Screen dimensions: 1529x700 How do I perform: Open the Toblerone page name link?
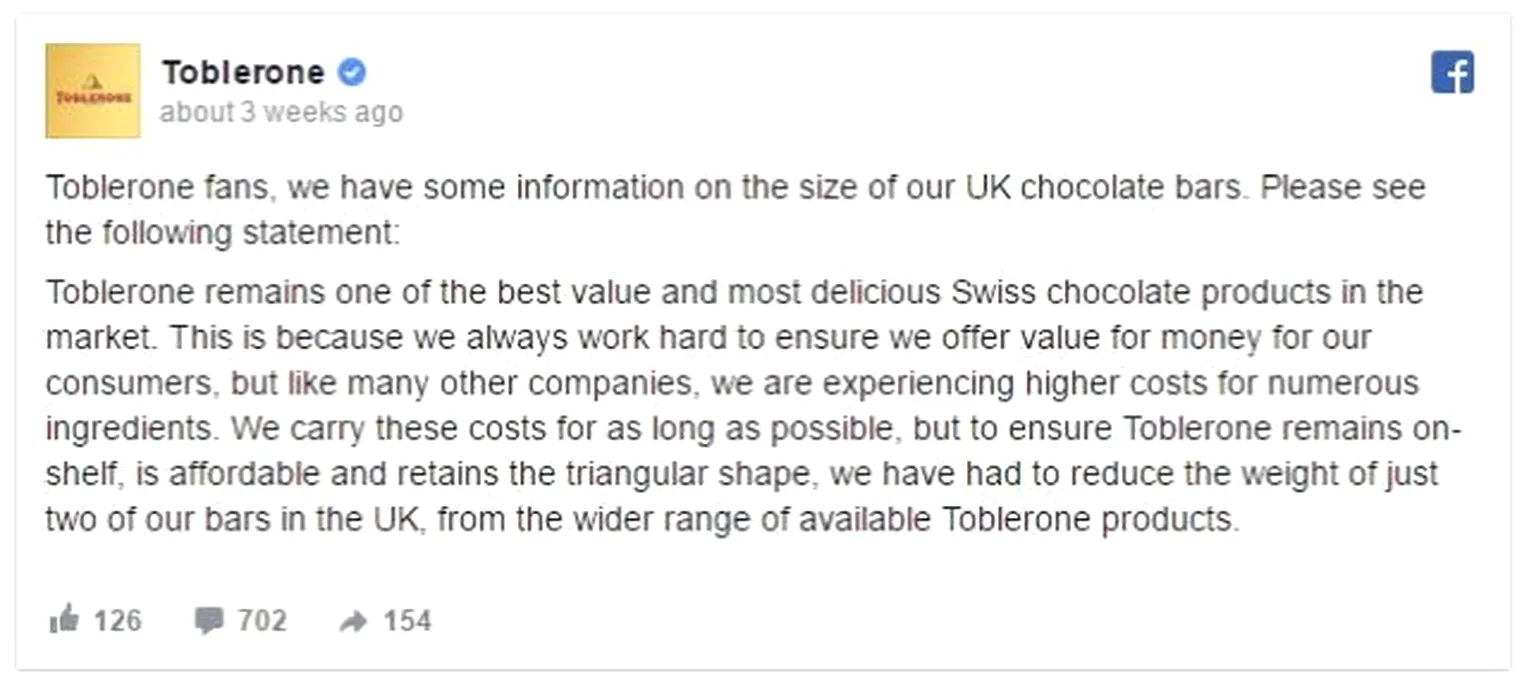243,72
